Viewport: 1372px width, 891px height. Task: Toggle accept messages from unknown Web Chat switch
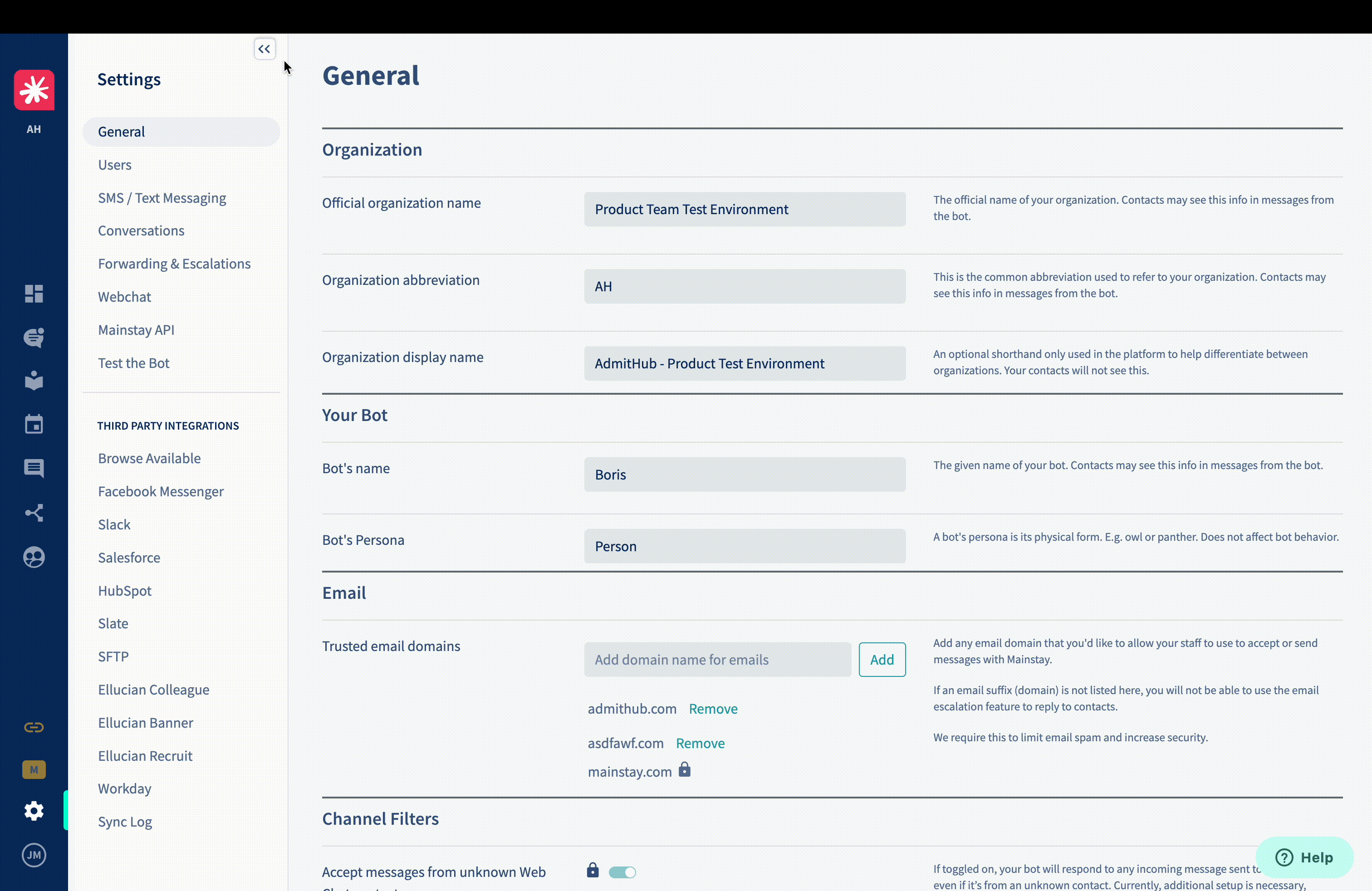click(x=622, y=872)
